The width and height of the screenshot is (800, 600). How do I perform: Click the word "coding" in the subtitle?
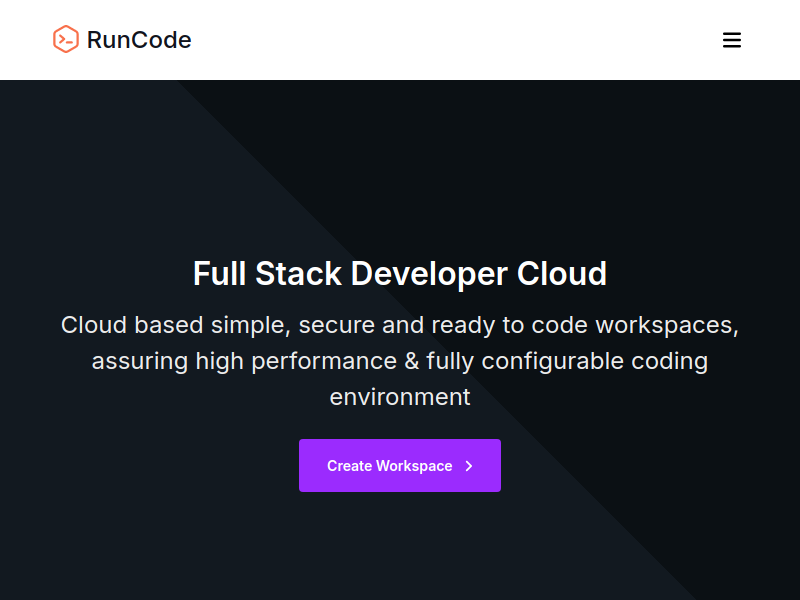[669, 362]
